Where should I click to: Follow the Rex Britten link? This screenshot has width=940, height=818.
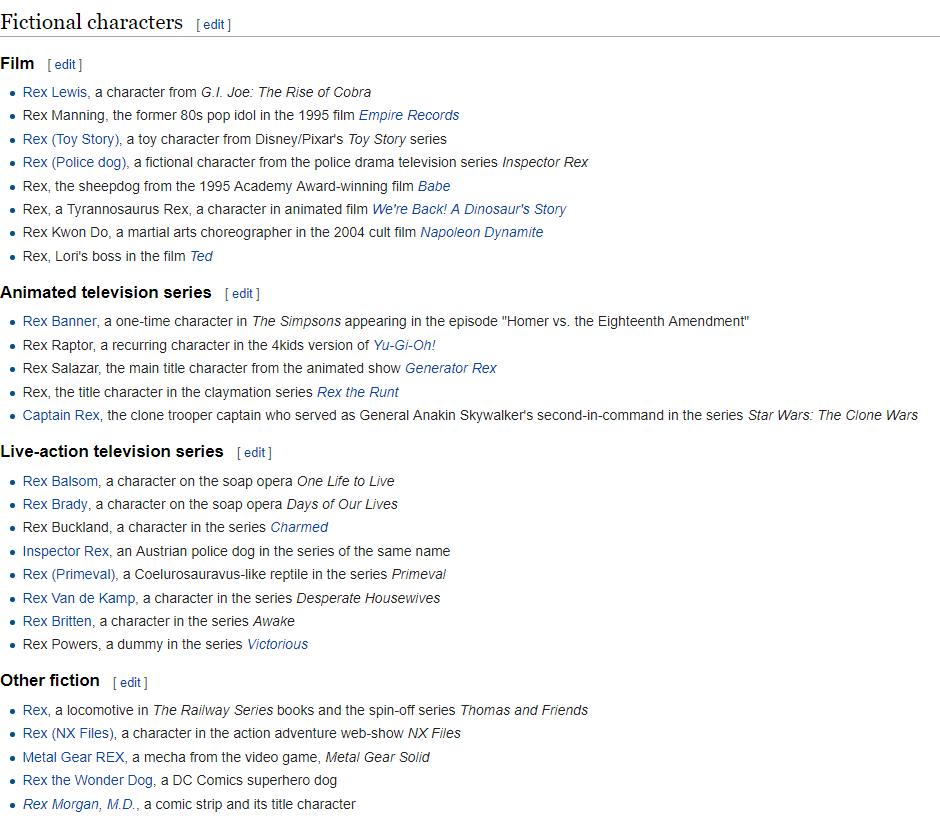point(57,621)
